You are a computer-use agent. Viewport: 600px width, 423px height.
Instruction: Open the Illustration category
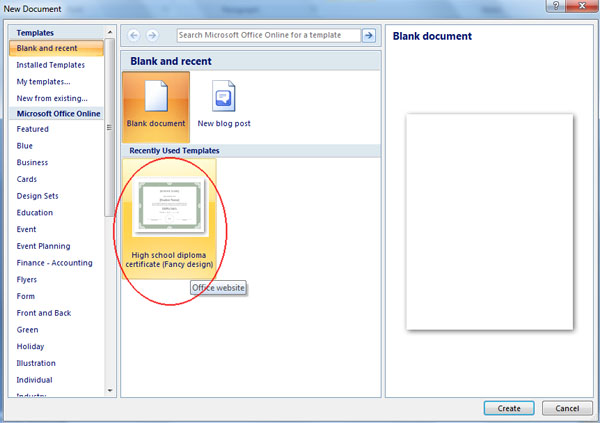pyautogui.click(x=36, y=363)
